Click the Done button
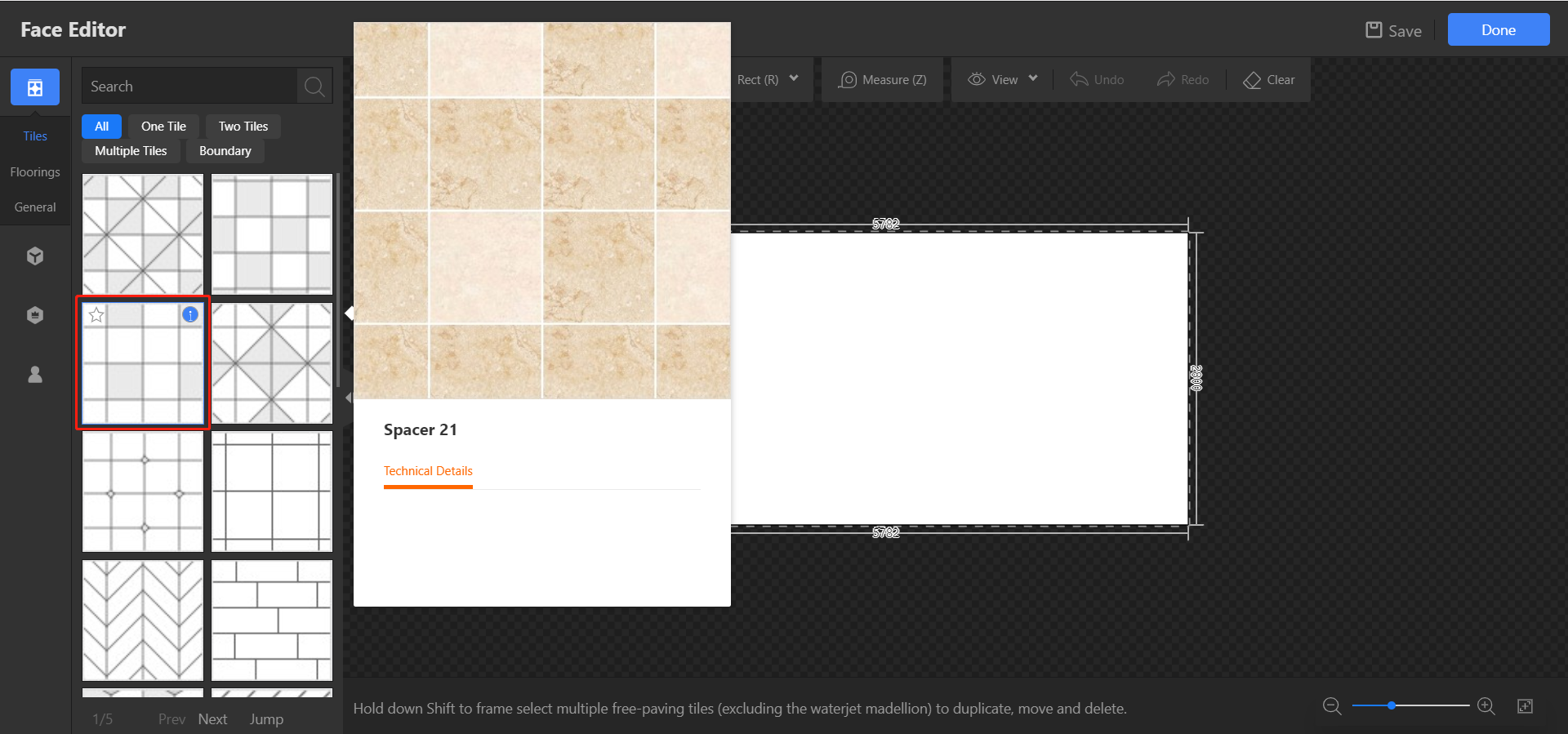Image resolution: width=1568 pixels, height=734 pixels. 1498,30
